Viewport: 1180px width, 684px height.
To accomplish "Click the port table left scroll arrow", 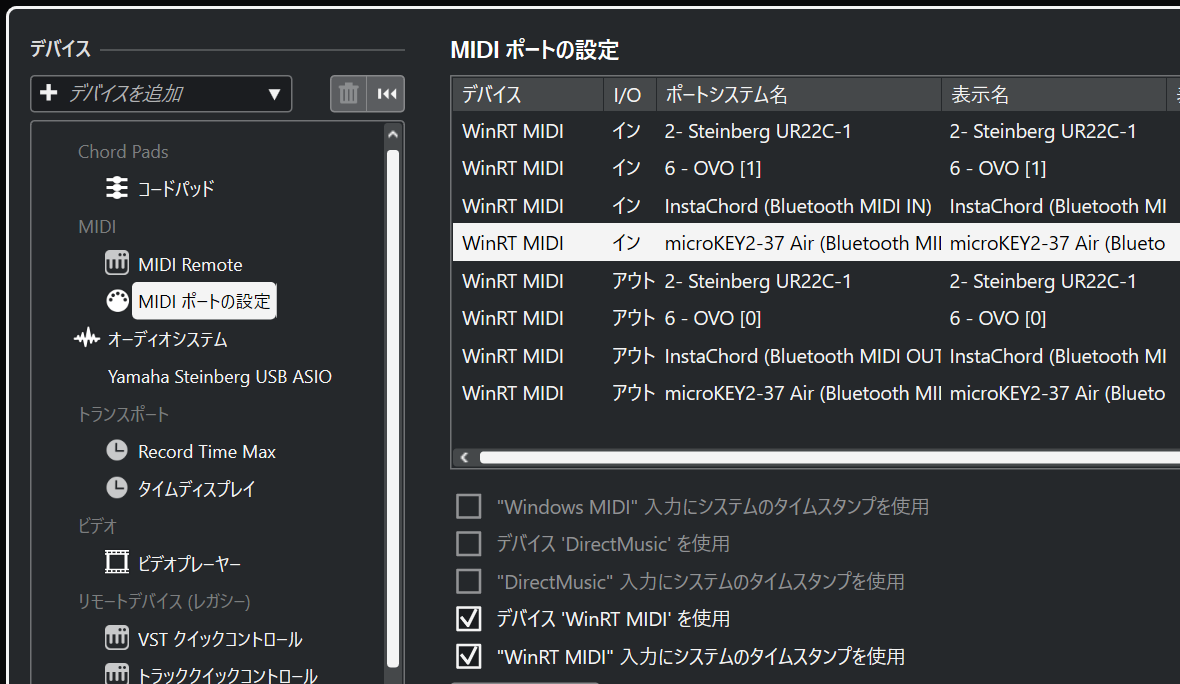I will point(464,457).
